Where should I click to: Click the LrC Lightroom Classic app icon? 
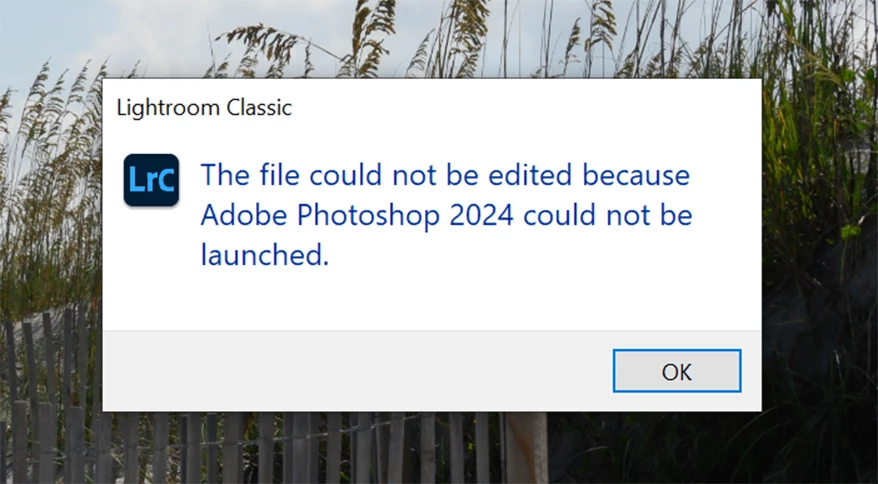[x=151, y=180]
